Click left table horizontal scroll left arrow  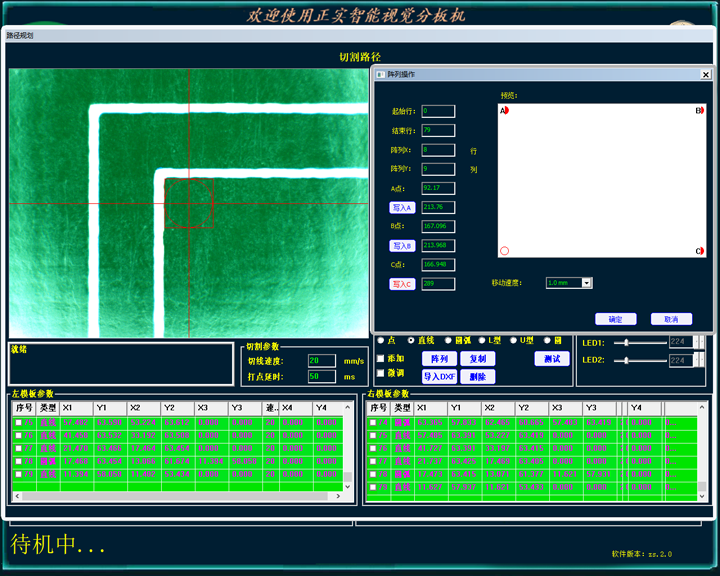click(17, 496)
